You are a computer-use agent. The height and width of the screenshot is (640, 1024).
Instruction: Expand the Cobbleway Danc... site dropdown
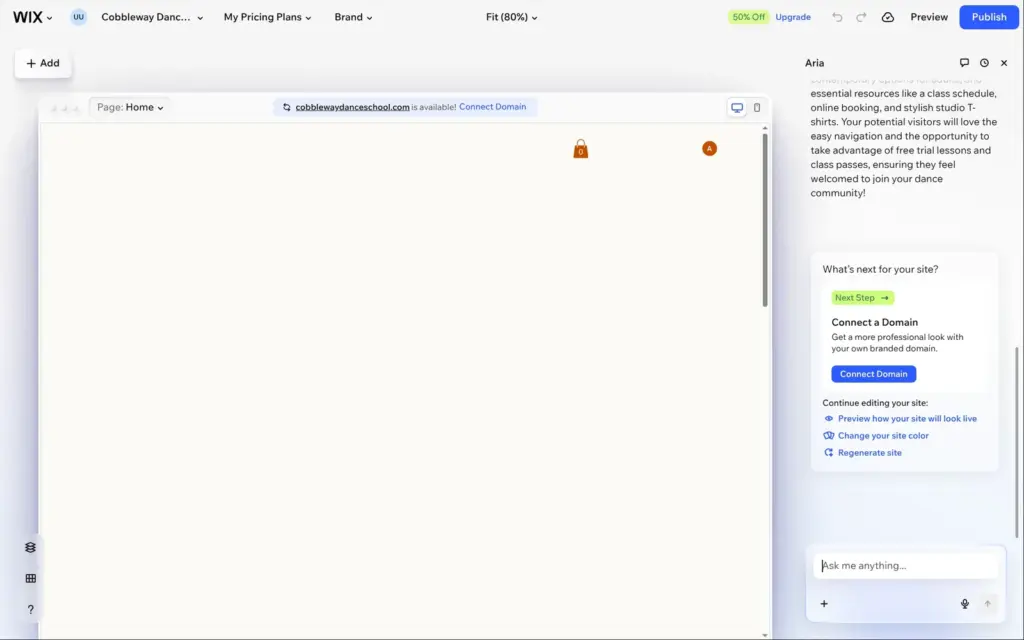(152, 18)
